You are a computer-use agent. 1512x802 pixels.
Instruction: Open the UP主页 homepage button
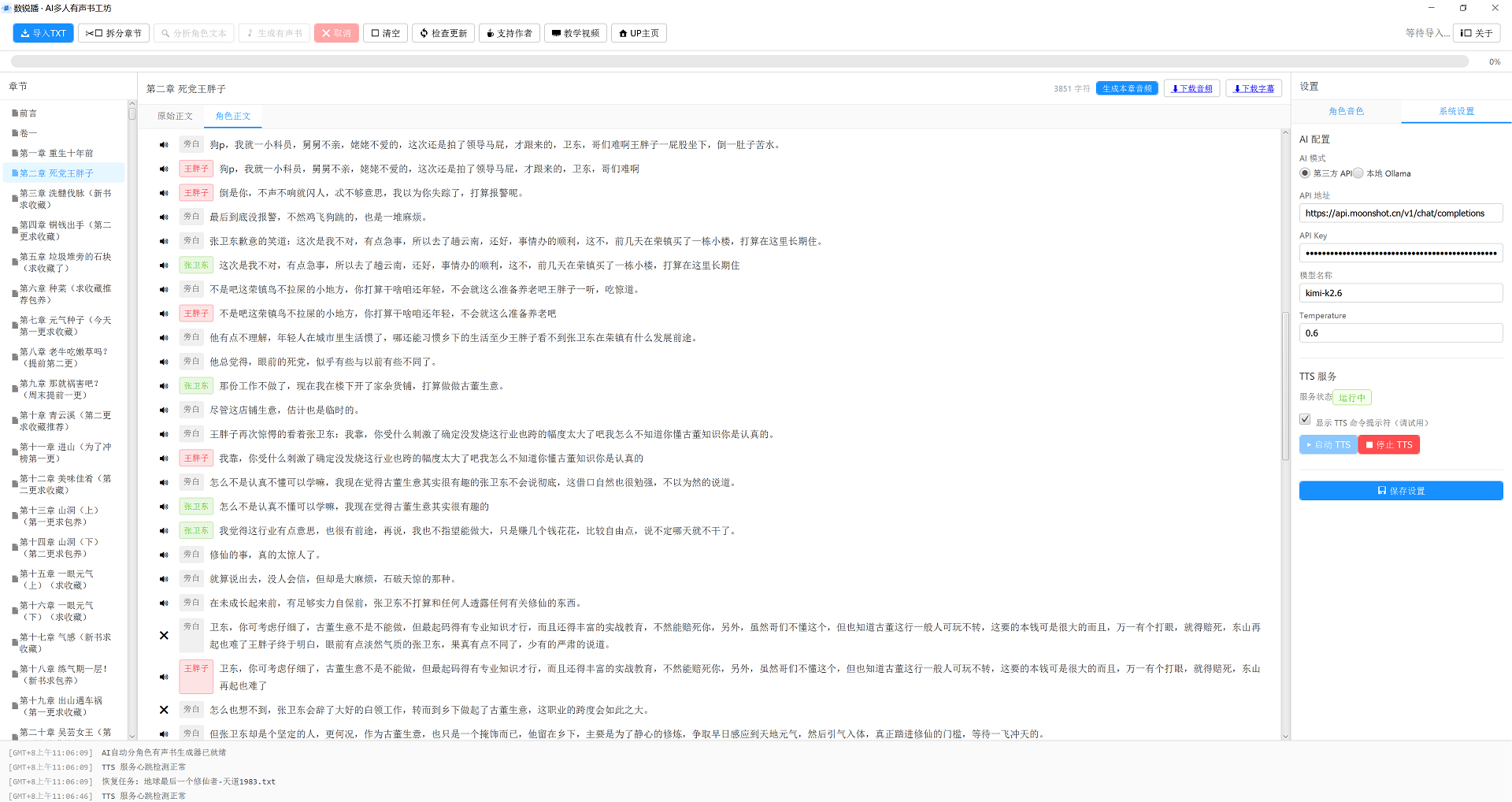pos(639,33)
